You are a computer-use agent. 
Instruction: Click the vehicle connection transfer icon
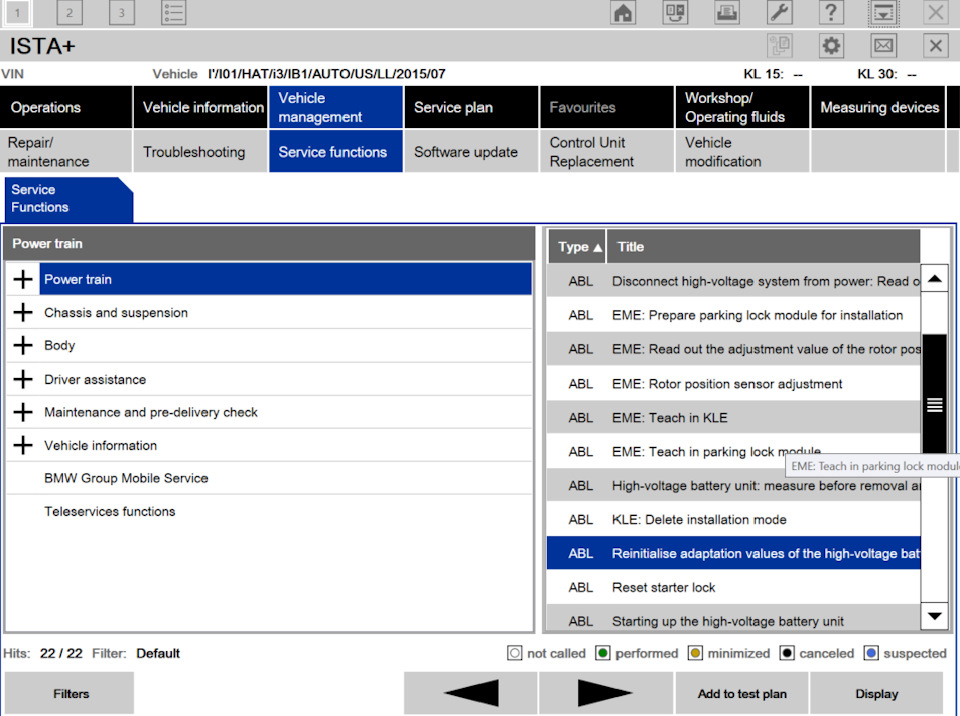(675, 13)
